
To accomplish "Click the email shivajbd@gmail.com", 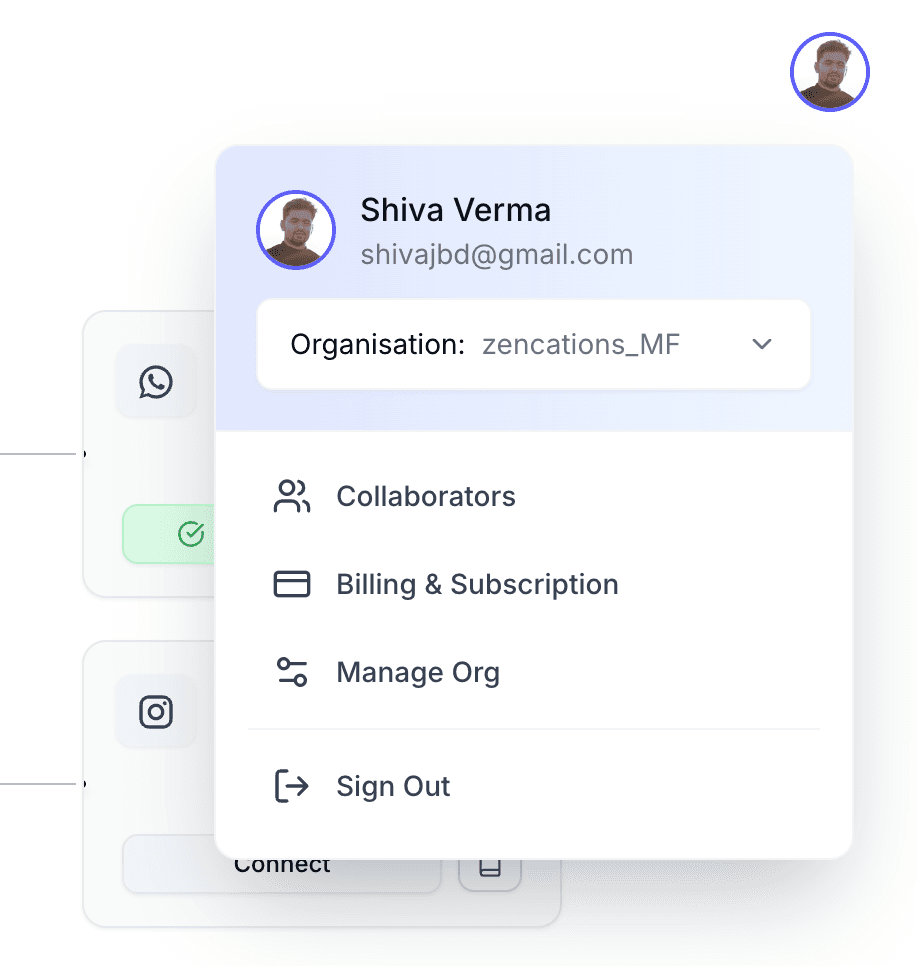I will click(497, 254).
